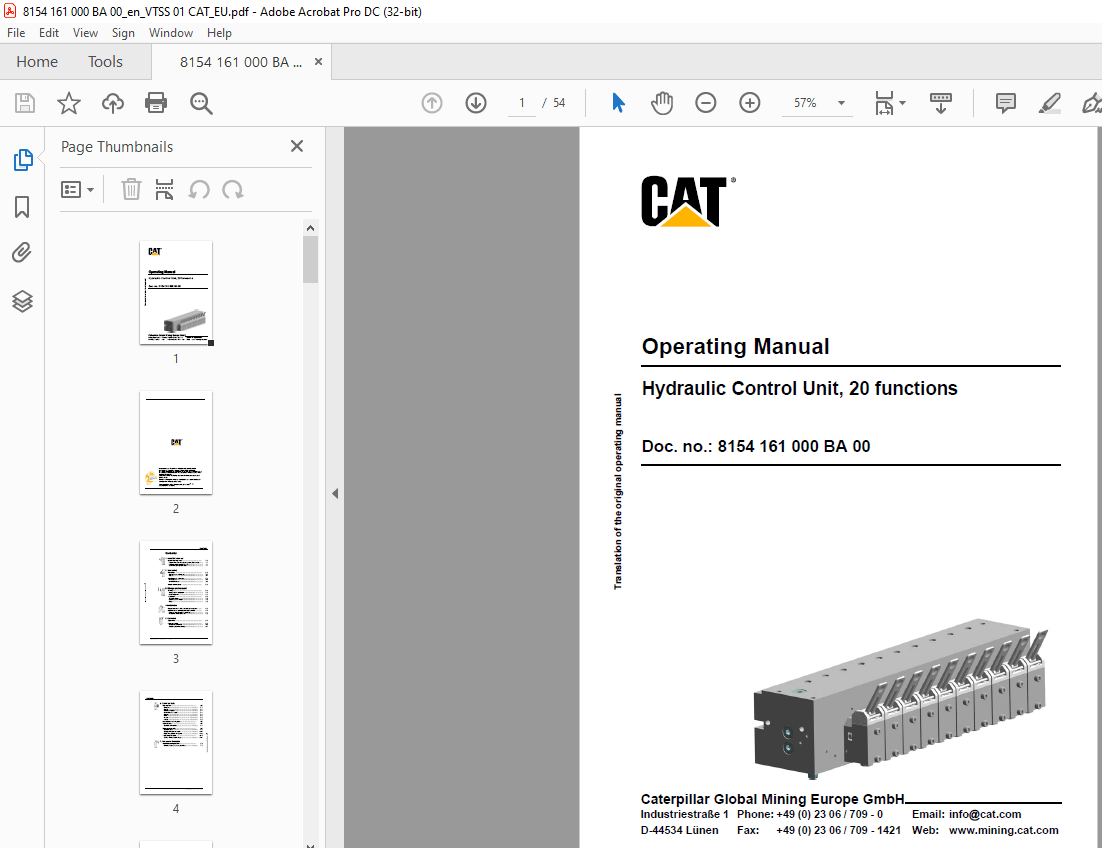Viewport: 1102px width, 848px height.
Task: Open the View menu
Action: [x=85, y=33]
